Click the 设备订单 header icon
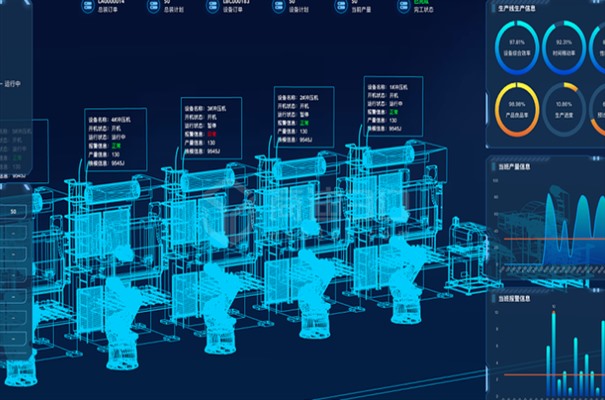 (x=213, y=6)
